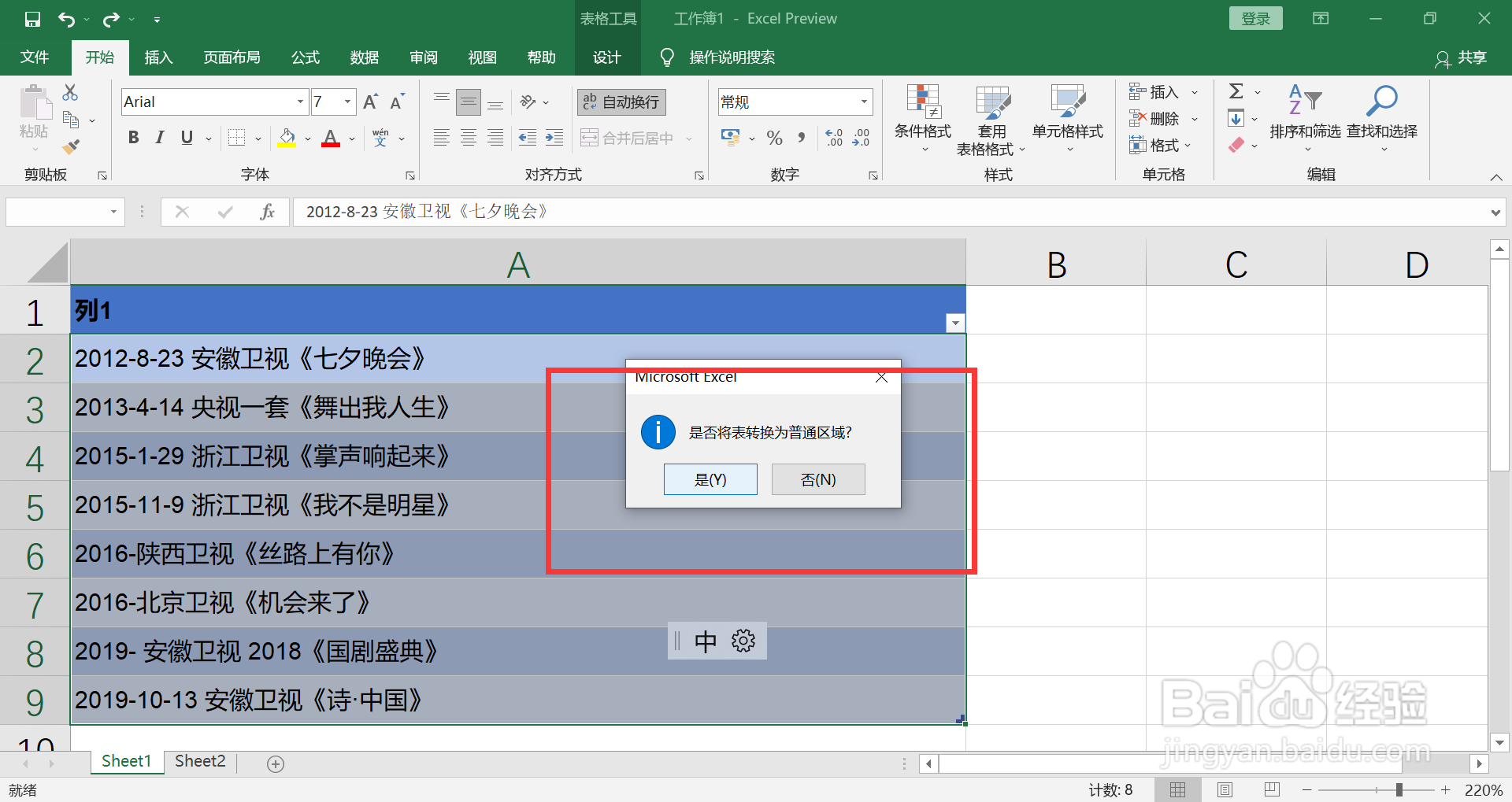Click the 合并后居中 merge and center button
This screenshot has width=1512, height=802.
click(x=627, y=138)
